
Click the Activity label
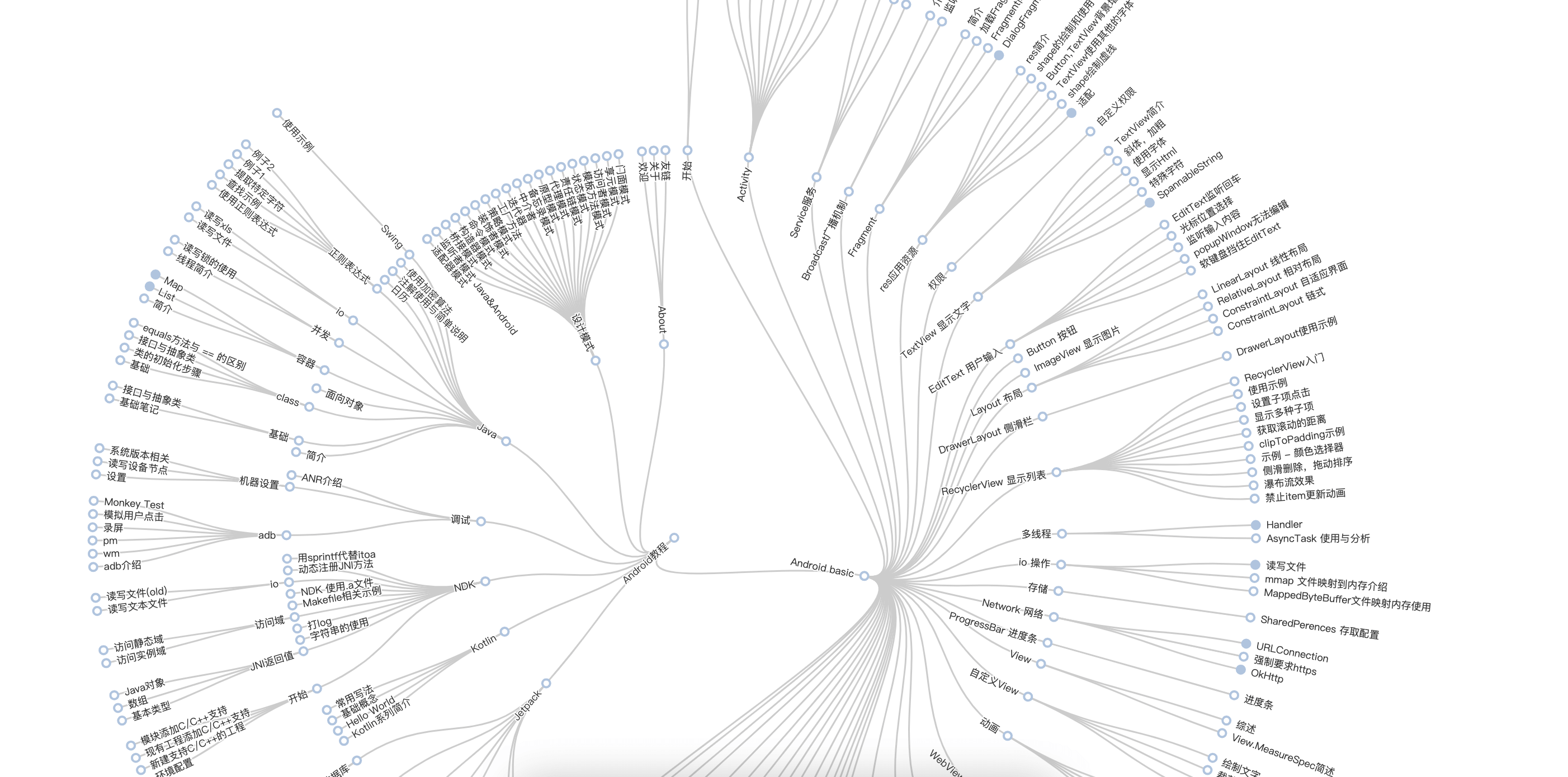[x=744, y=184]
